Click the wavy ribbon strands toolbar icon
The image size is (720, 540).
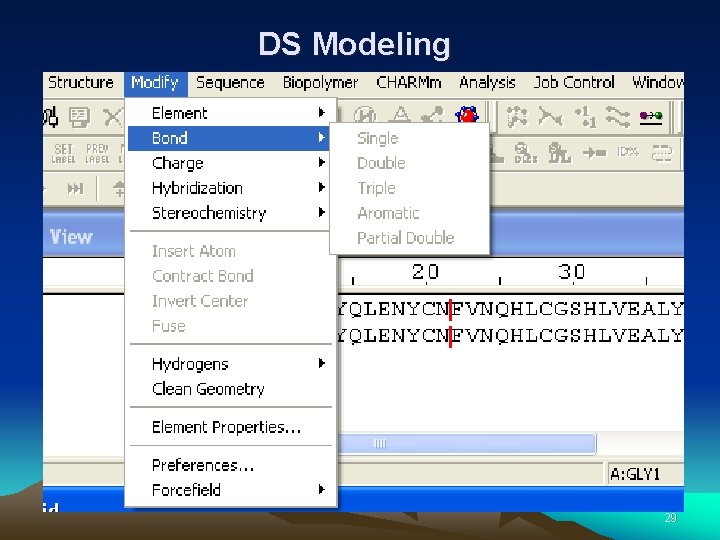tap(618, 117)
